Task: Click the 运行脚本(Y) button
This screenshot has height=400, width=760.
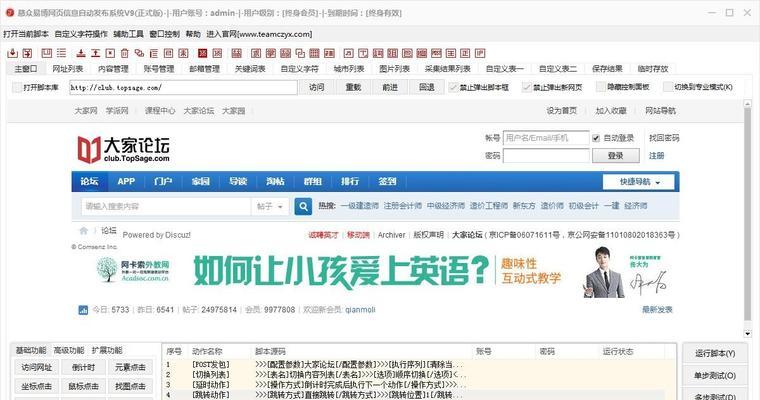Action: 714,353
